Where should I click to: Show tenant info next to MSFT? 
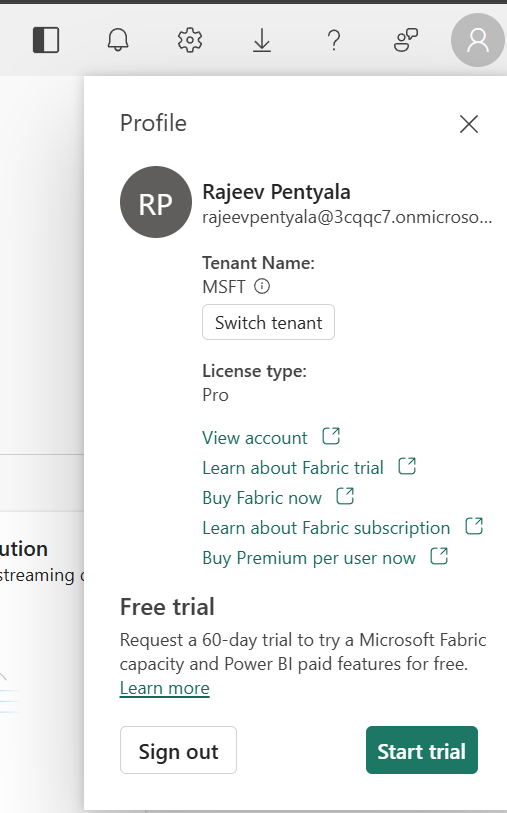point(262,286)
